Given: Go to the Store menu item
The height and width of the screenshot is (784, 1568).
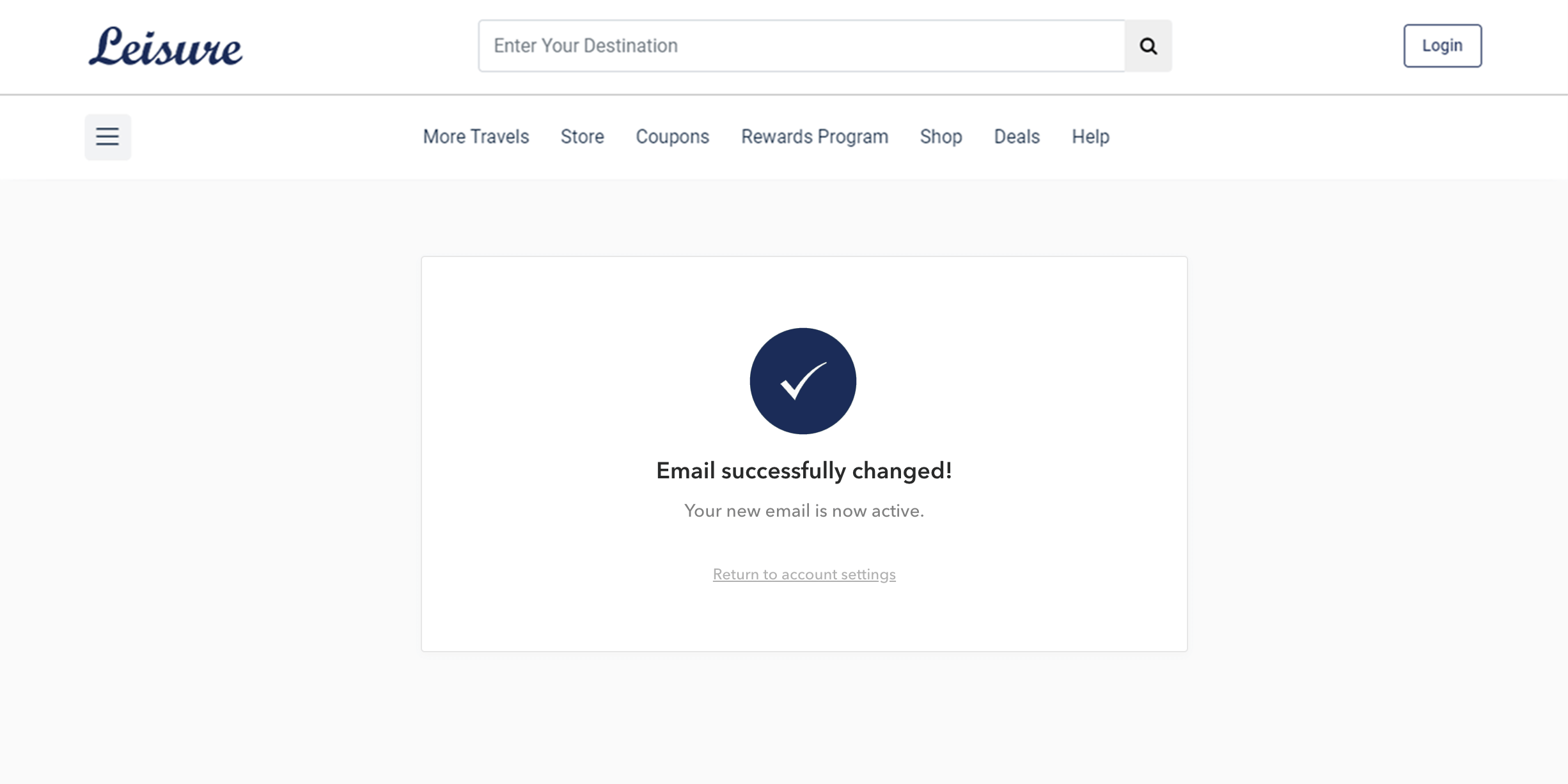Looking at the screenshot, I should click(582, 137).
